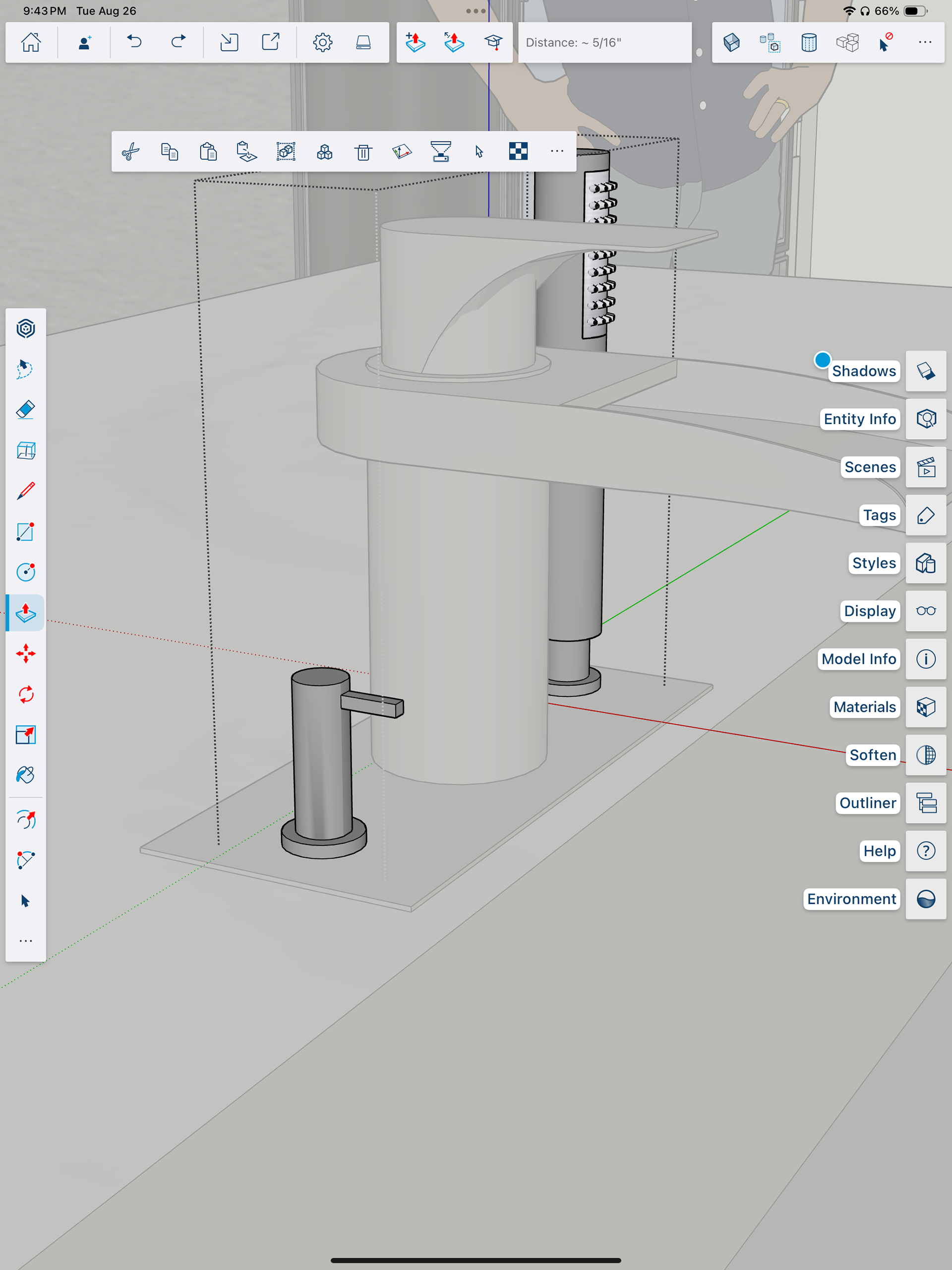Select the Paint Bucket tool

pyautogui.click(x=26, y=775)
